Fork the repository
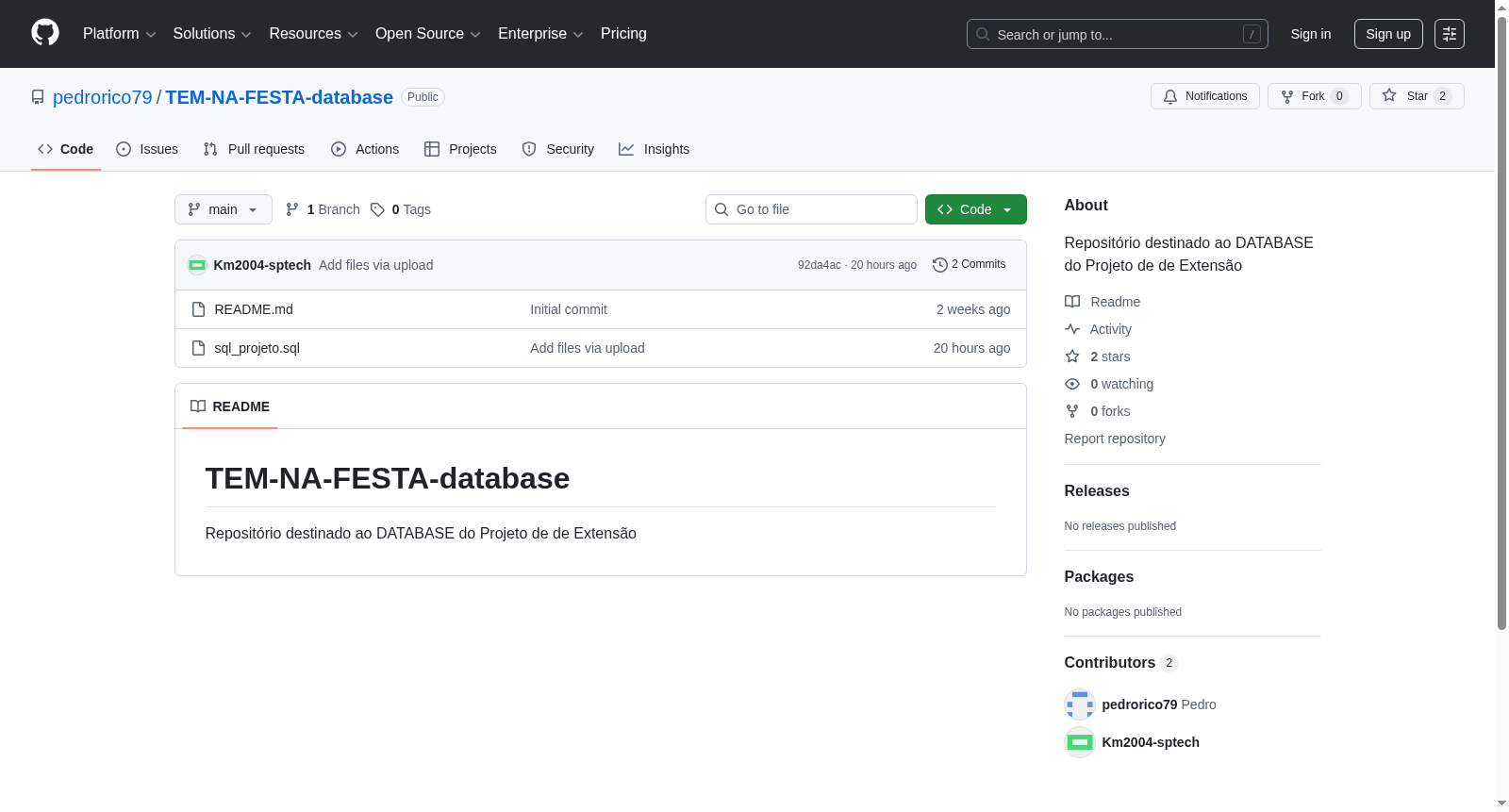Screen dimensions: 1509x812 point(1315,96)
